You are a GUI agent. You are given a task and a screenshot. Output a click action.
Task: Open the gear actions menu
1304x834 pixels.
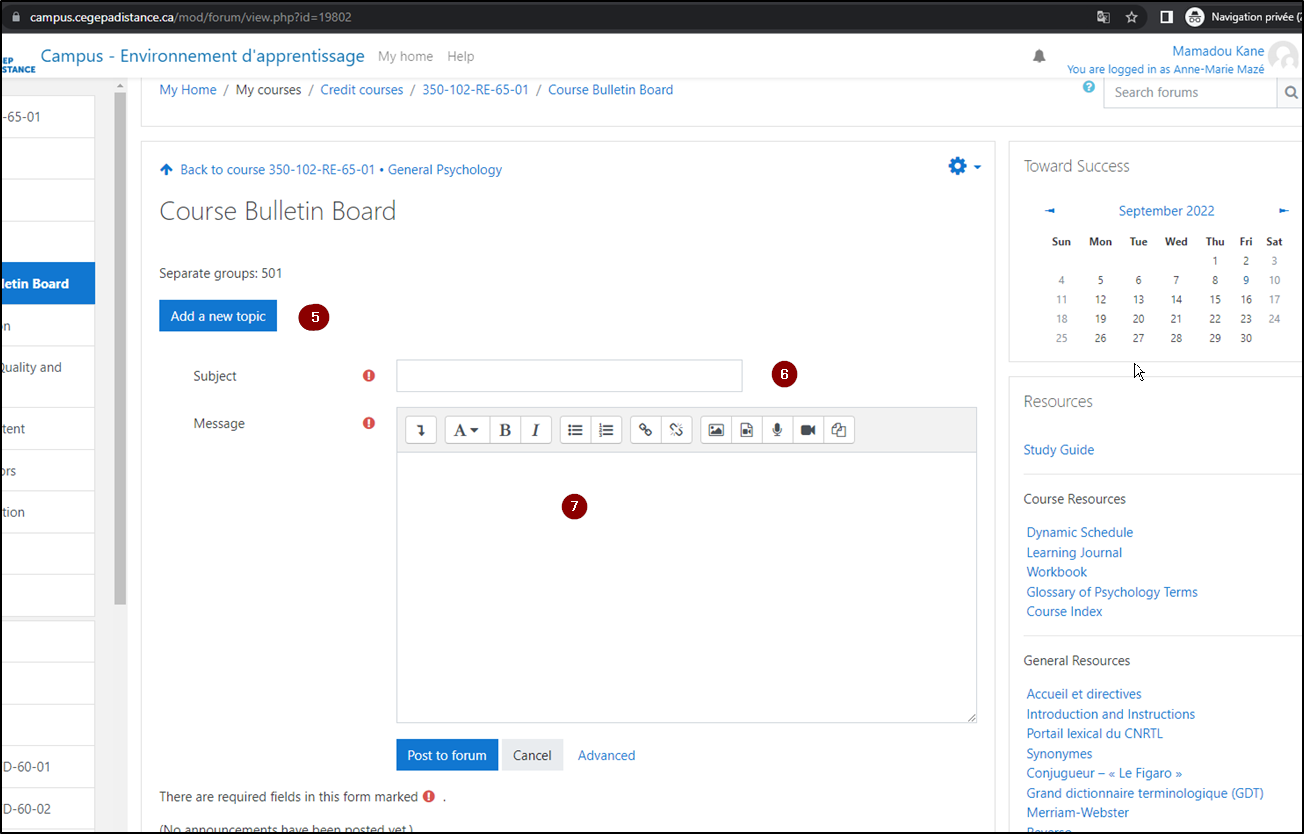[x=964, y=167]
